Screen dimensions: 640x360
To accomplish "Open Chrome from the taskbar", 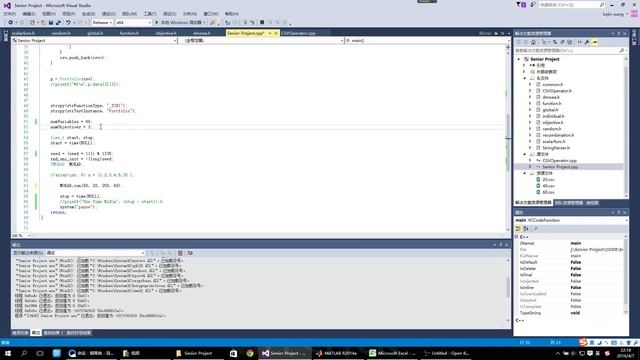I will point(250,353).
